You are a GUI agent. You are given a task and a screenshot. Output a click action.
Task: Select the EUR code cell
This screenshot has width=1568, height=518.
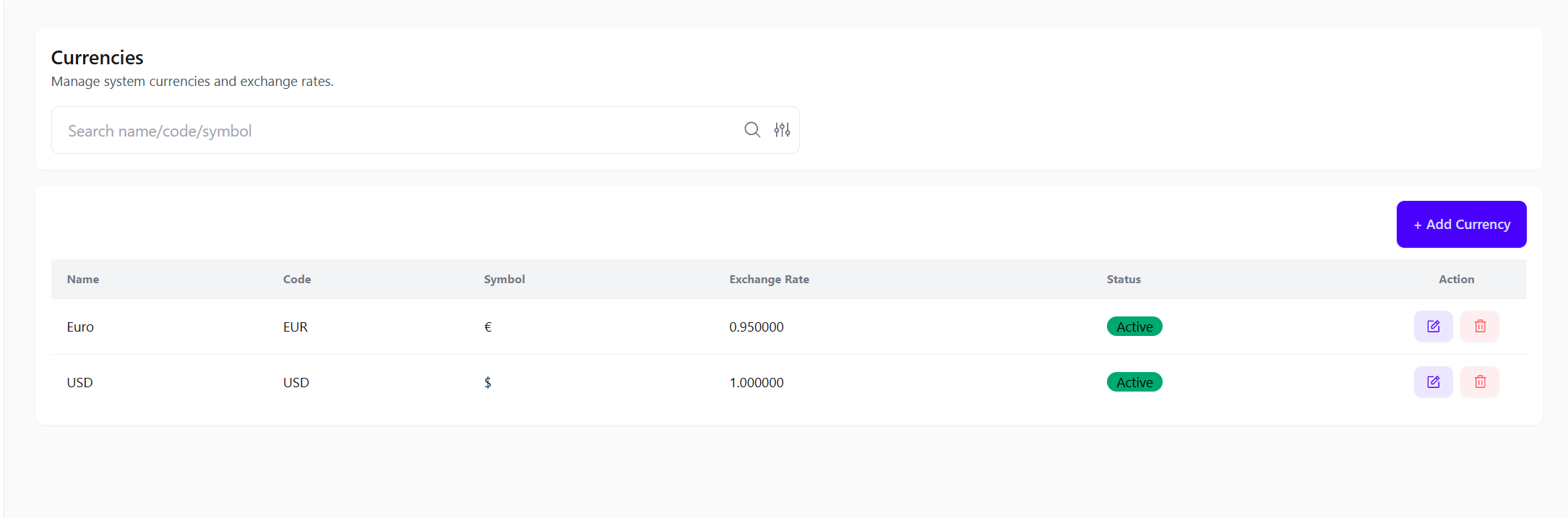296,327
